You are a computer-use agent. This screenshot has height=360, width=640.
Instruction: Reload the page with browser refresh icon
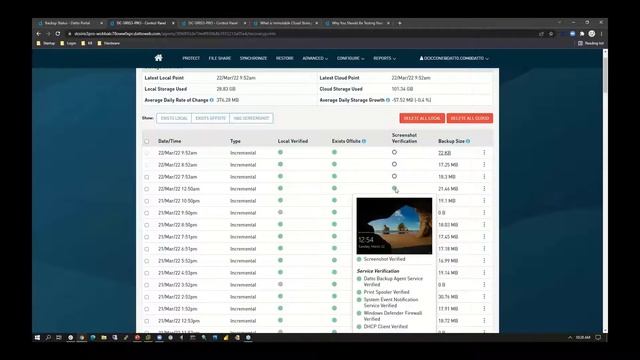coord(58,33)
